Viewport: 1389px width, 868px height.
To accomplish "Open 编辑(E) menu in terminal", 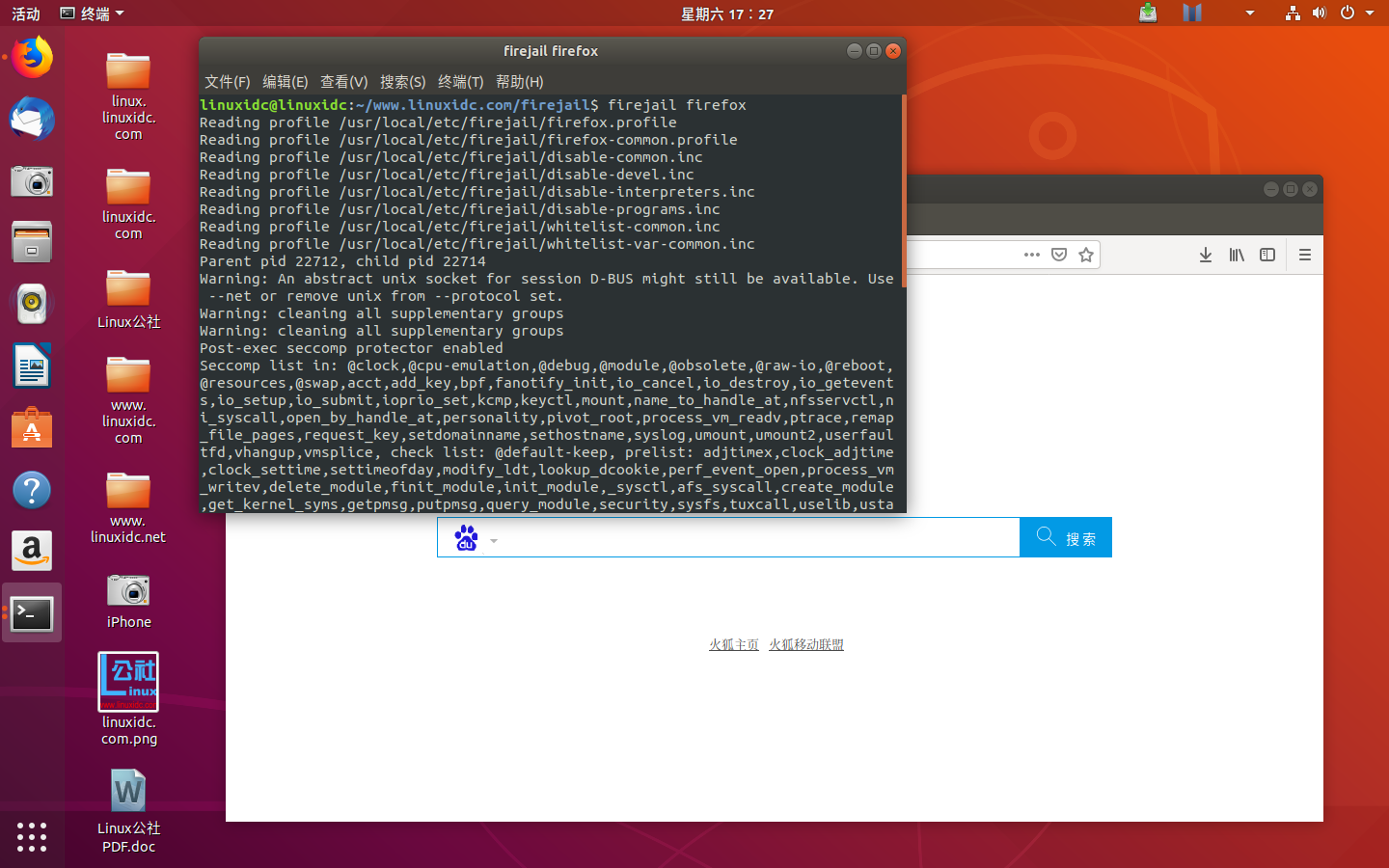I will [286, 82].
